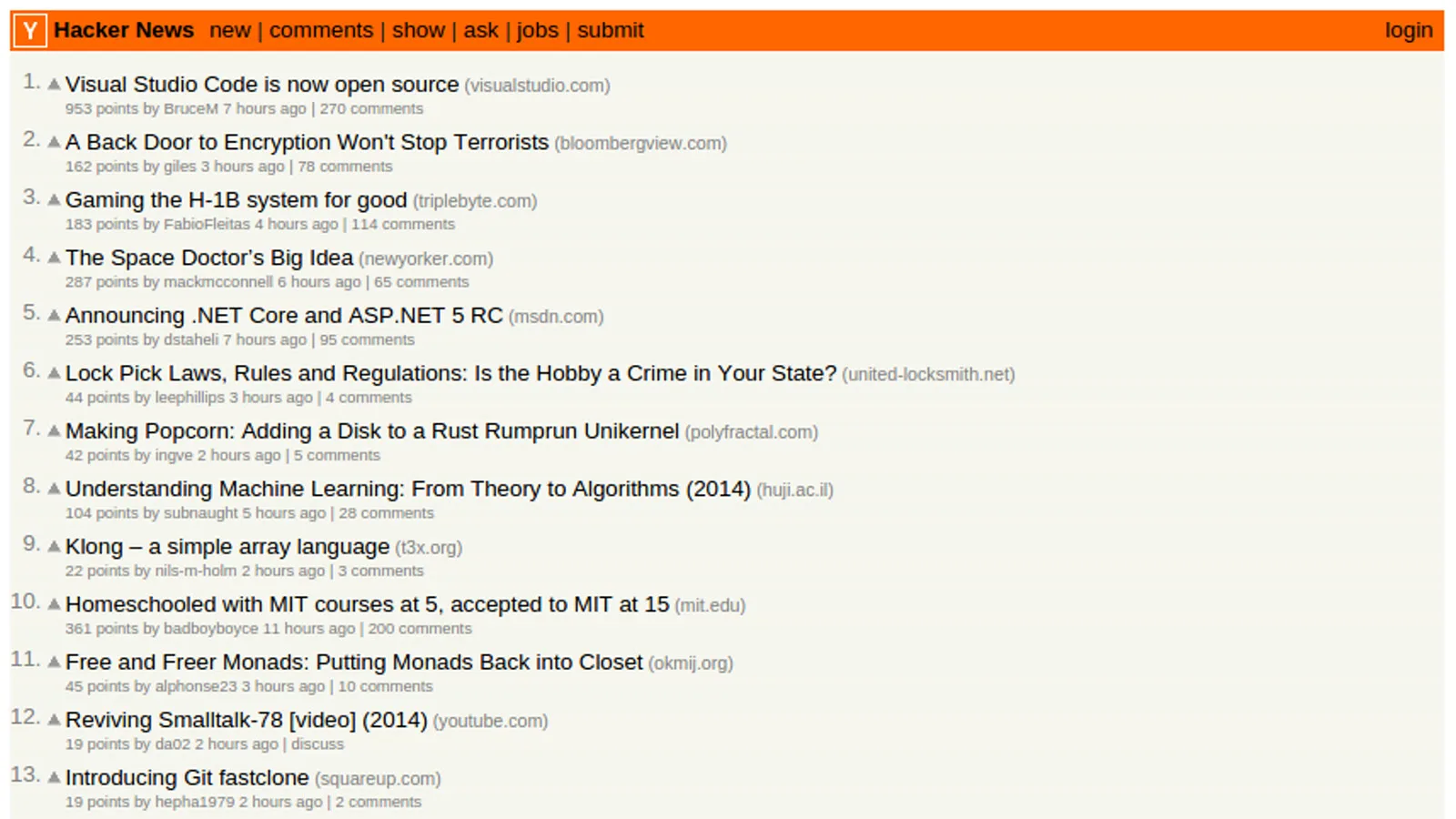Click 'discuss' on Reviving Smalltalk-78
1456x819 pixels.
click(x=318, y=744)
